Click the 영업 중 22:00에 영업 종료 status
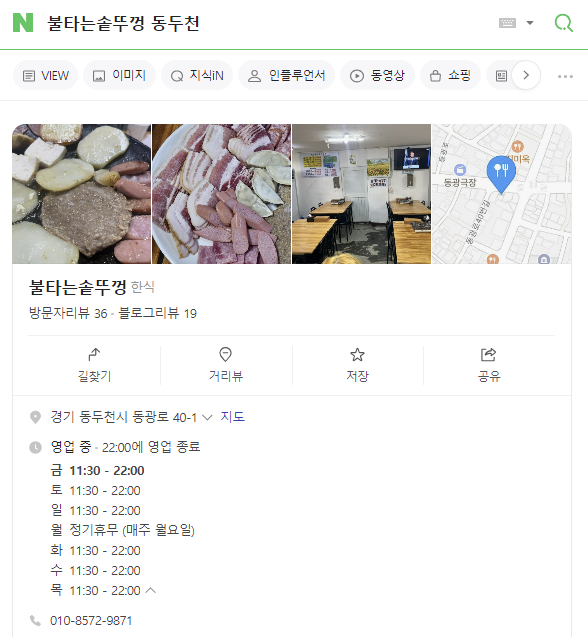Image resolution: width=588 pixels, height=637 pixels. pyautogui.click(x=125, y=447)
